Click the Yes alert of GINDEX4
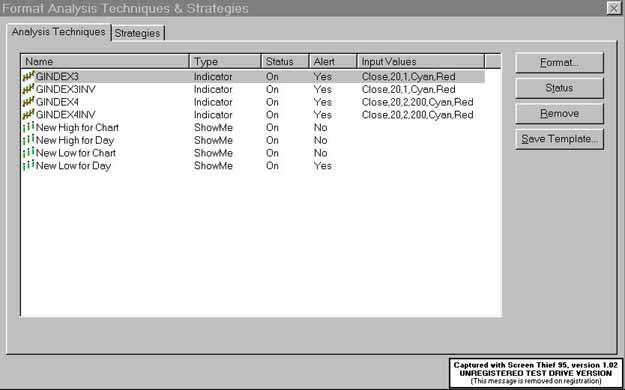 [322, 102]
